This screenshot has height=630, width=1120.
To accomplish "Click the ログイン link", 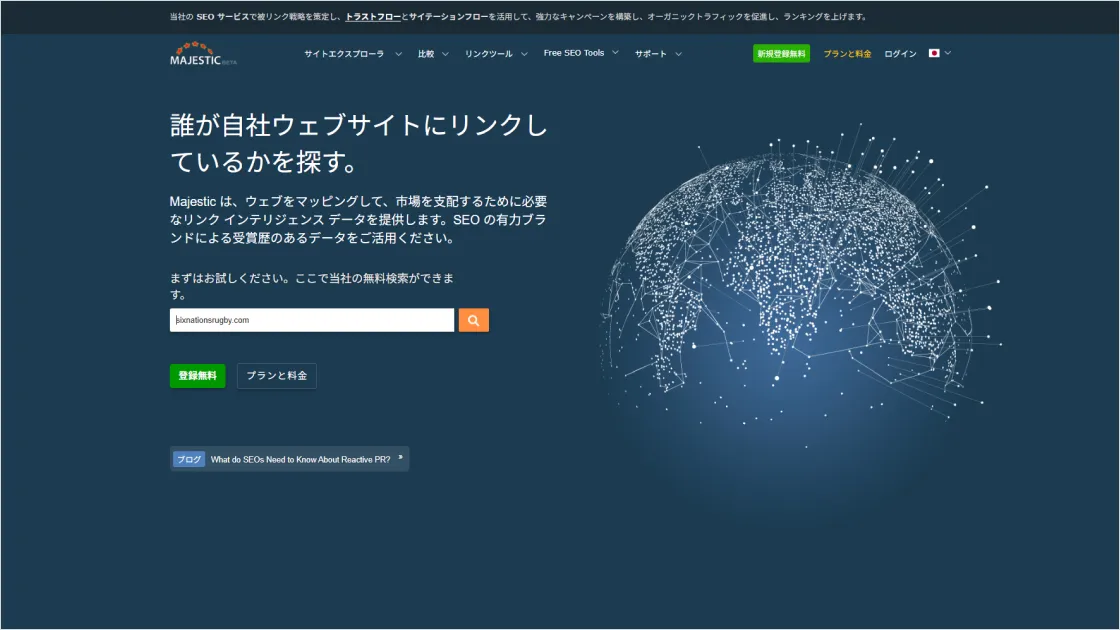I will point(900,54).
